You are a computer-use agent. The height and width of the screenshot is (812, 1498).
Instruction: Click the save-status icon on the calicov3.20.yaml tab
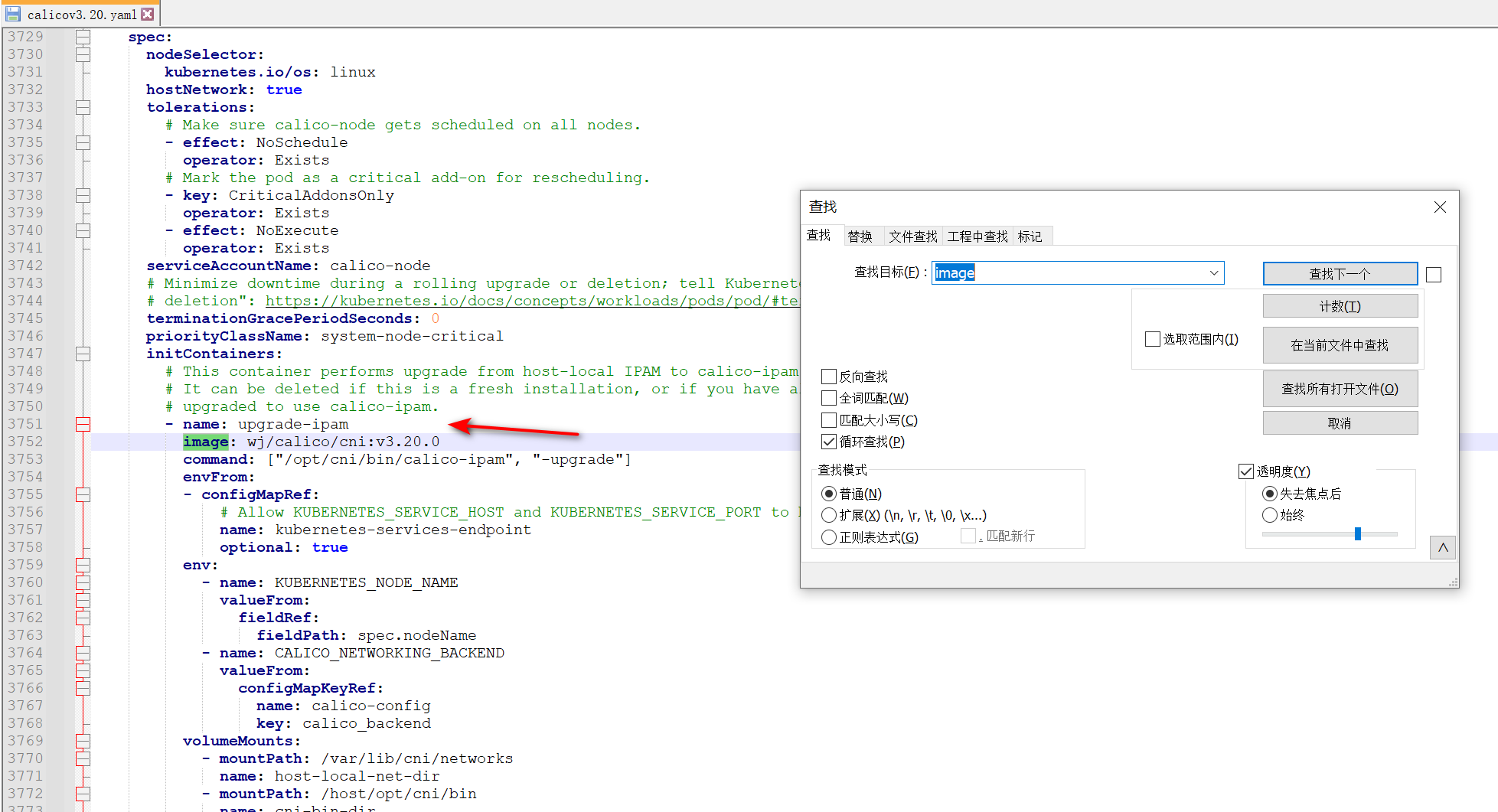13,14
